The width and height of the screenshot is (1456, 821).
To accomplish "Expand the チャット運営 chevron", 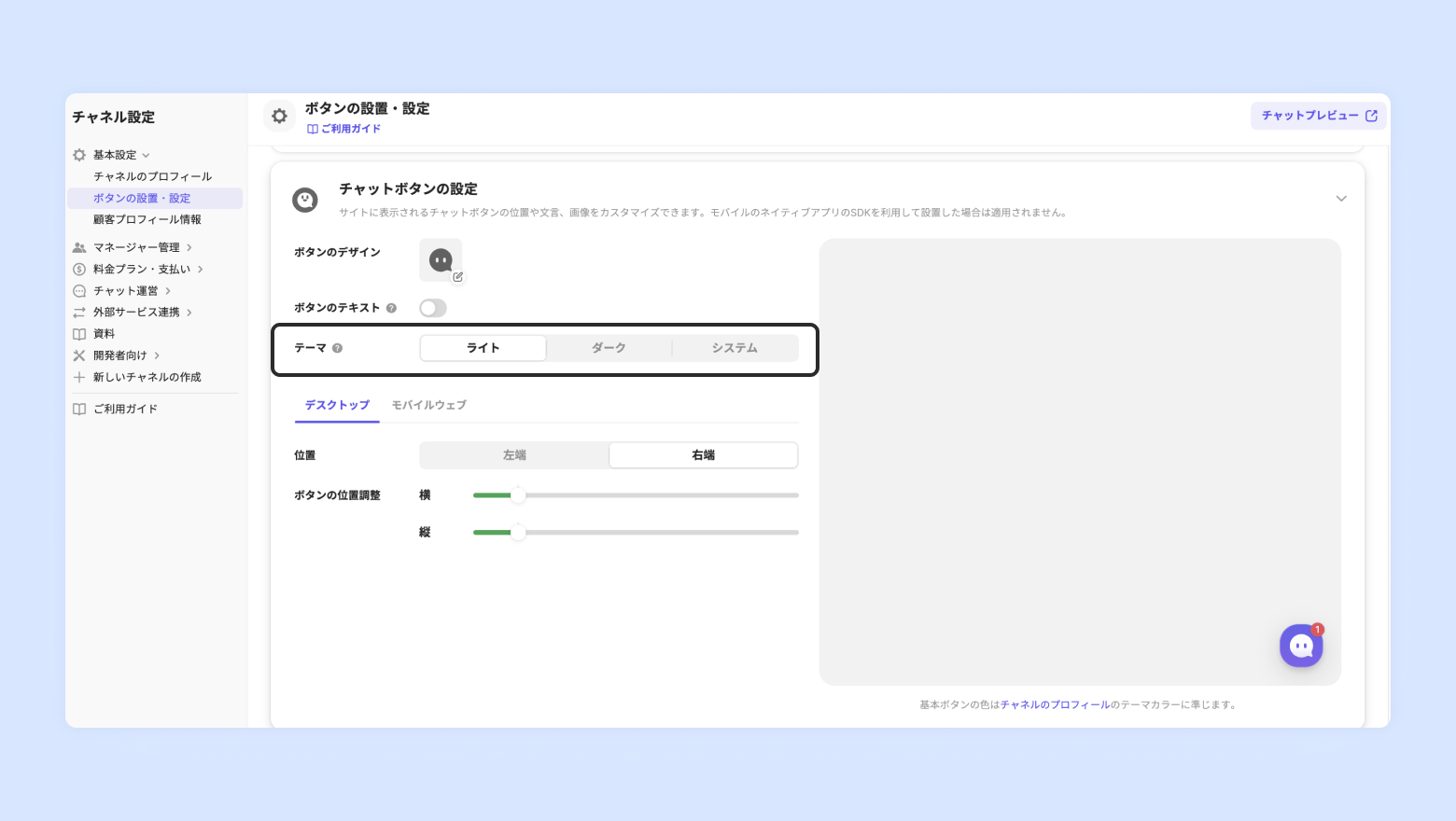I will click(x=168, y=291).
